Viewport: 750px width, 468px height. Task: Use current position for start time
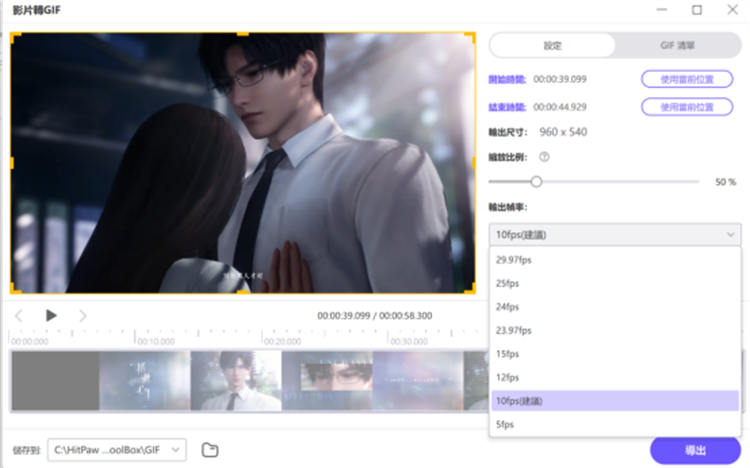tap(678, 78)
